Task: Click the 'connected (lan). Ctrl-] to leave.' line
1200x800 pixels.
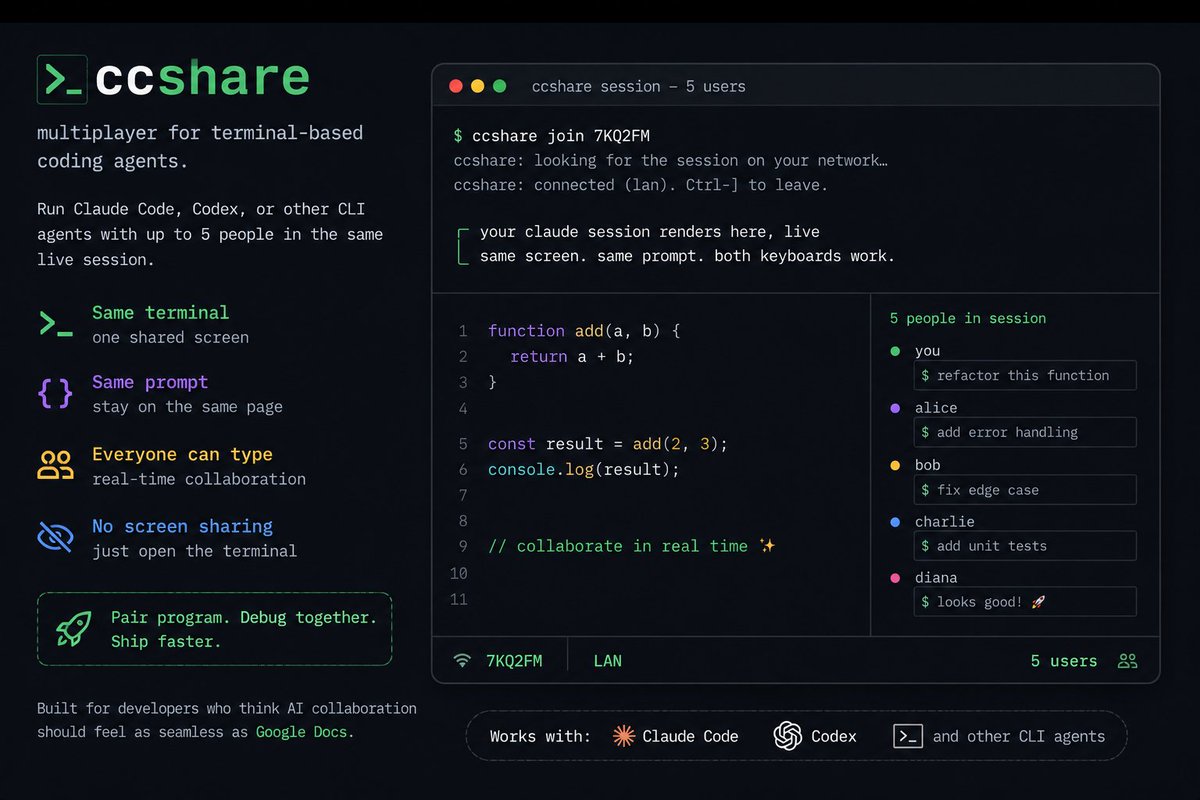Action: point(641,185)
